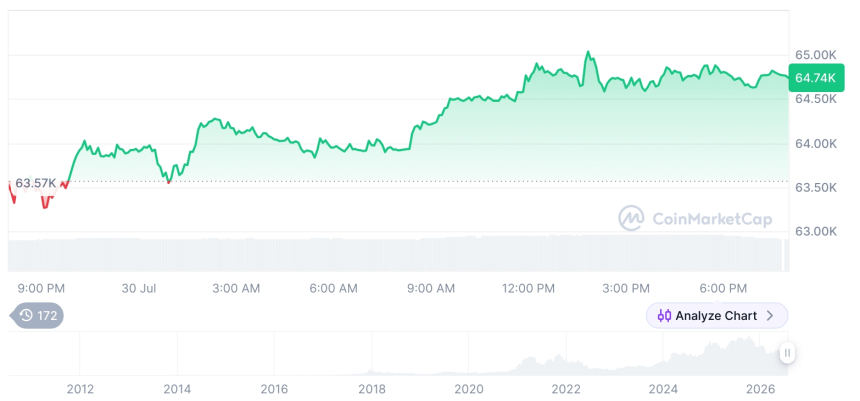This screenshot has height=401, width=860.
Task: Click the 2018 marker on the timeline
Action: pos(371,389)
